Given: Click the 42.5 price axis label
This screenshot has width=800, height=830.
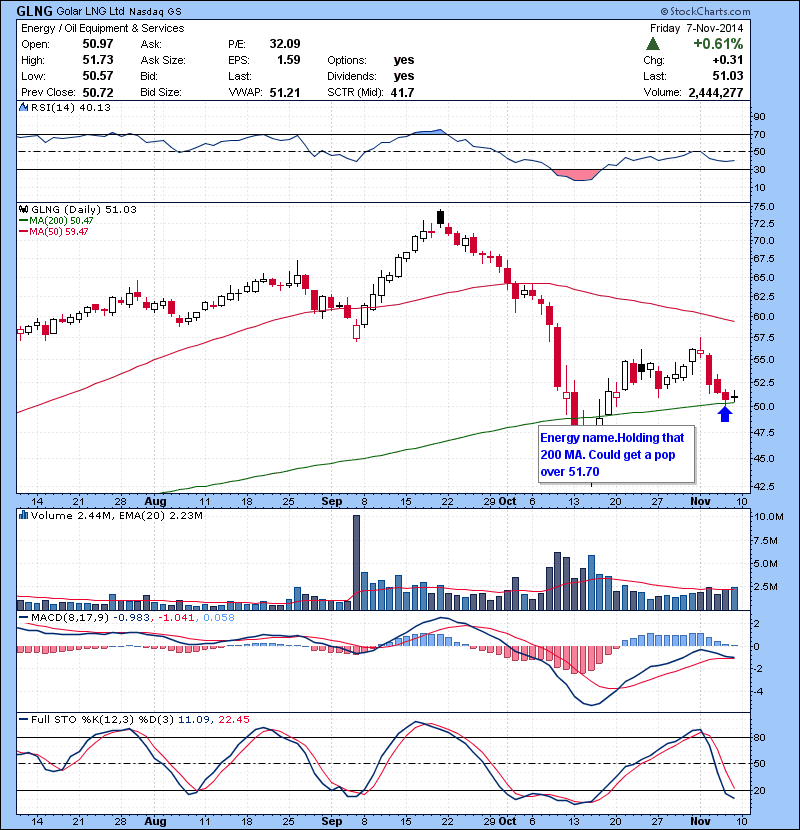Looking at the screenshot, I should click(763, 486).
